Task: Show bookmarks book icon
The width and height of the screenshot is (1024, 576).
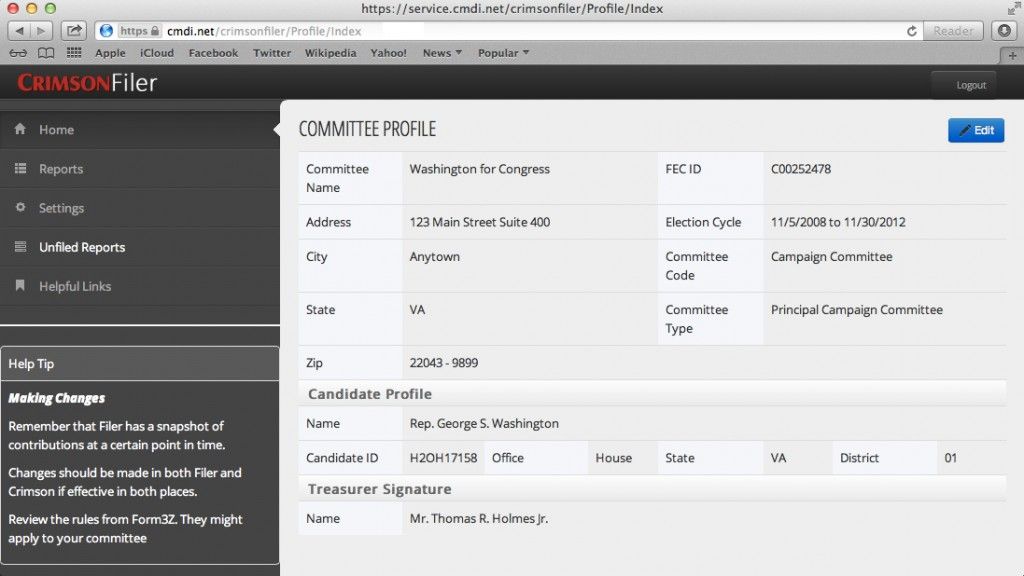Action: [46, 53]
